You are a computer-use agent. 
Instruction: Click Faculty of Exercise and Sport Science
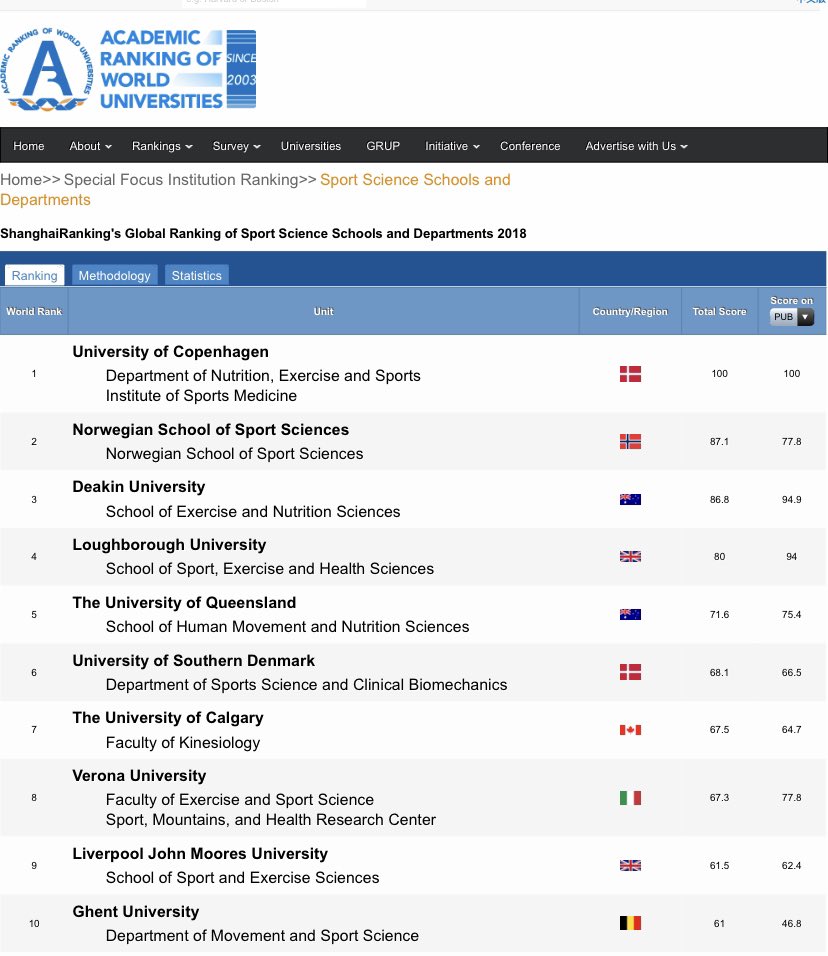pos(240,799)
